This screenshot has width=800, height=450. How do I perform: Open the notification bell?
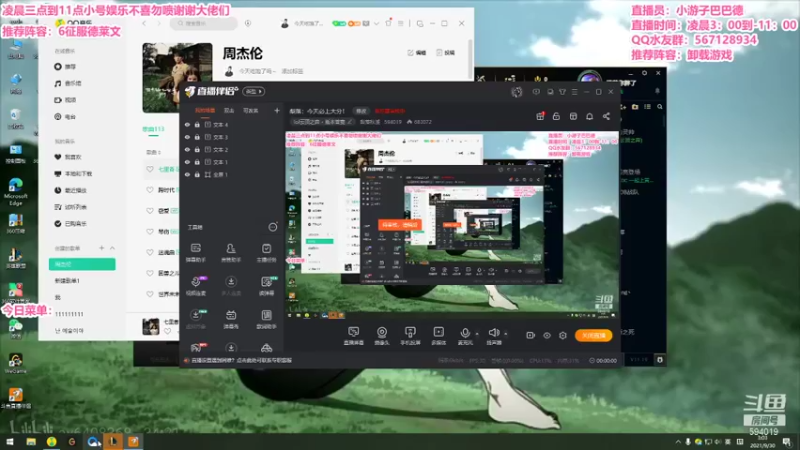pos(589,116)
